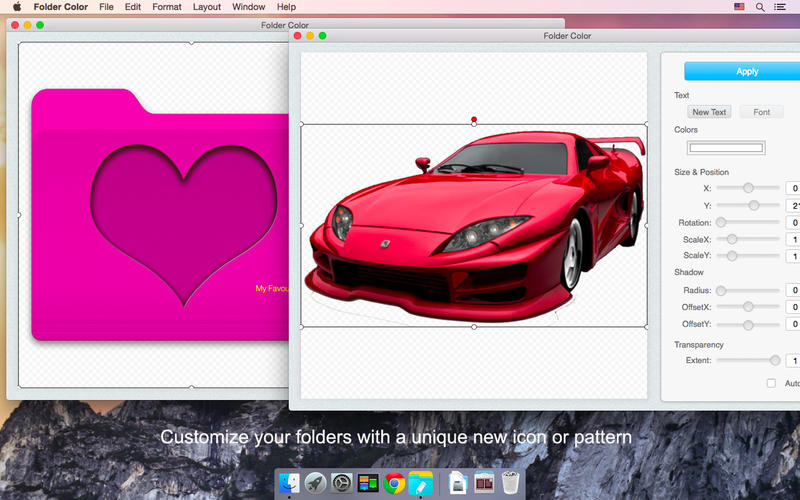Launch Google Chrome from the dock

pyautogui.click(x=394, y=483)
